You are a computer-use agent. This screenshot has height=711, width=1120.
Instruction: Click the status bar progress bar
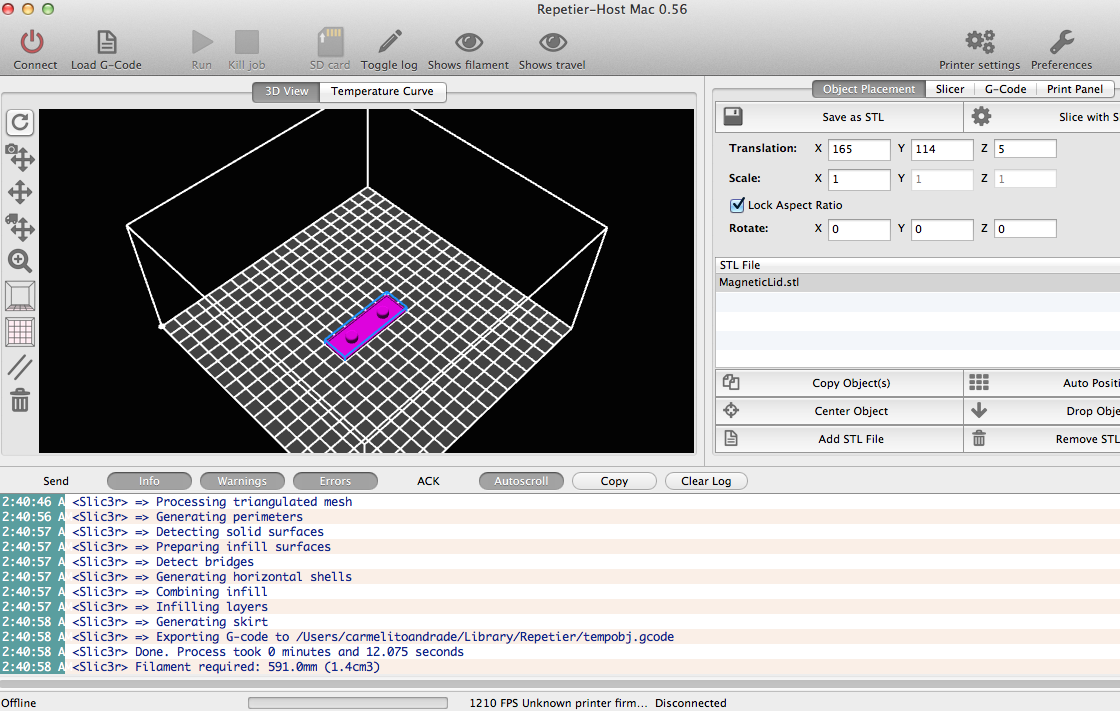pos(348,703)
